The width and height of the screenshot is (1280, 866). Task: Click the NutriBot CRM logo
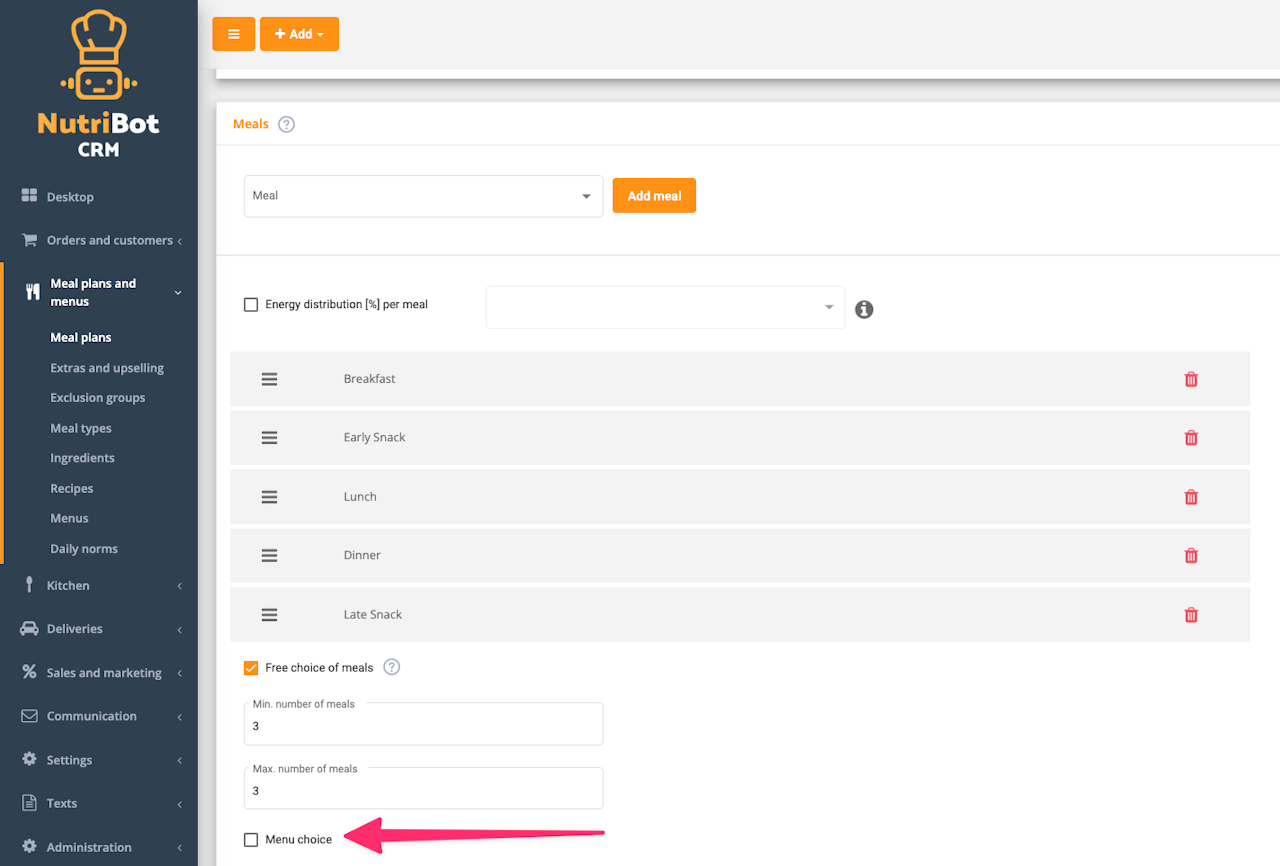pos(98,85)
